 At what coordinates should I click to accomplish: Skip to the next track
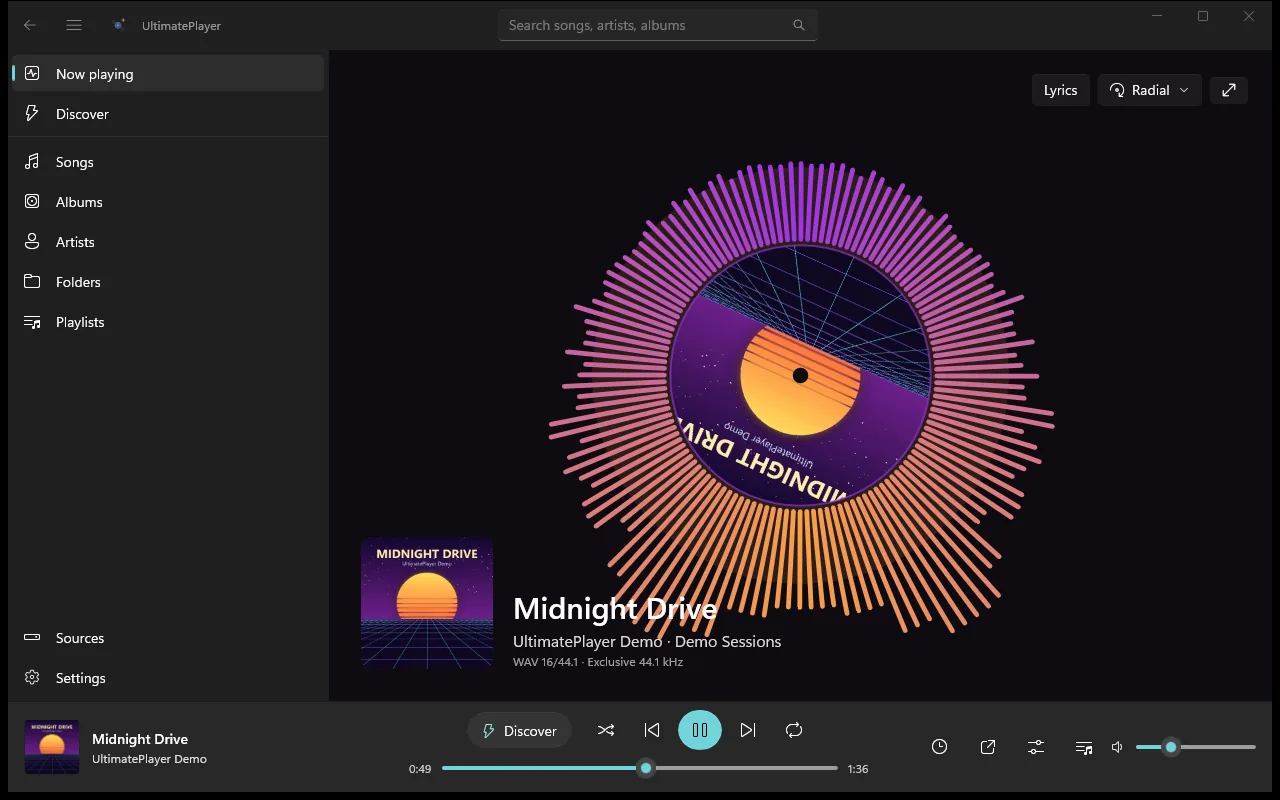point(748,730)
